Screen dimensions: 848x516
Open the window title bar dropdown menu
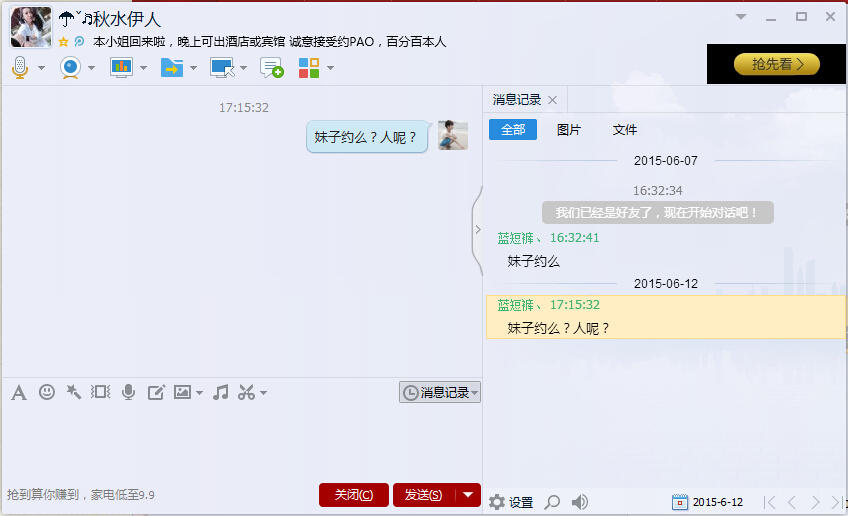pyautogui.click(x=741, y=17)
